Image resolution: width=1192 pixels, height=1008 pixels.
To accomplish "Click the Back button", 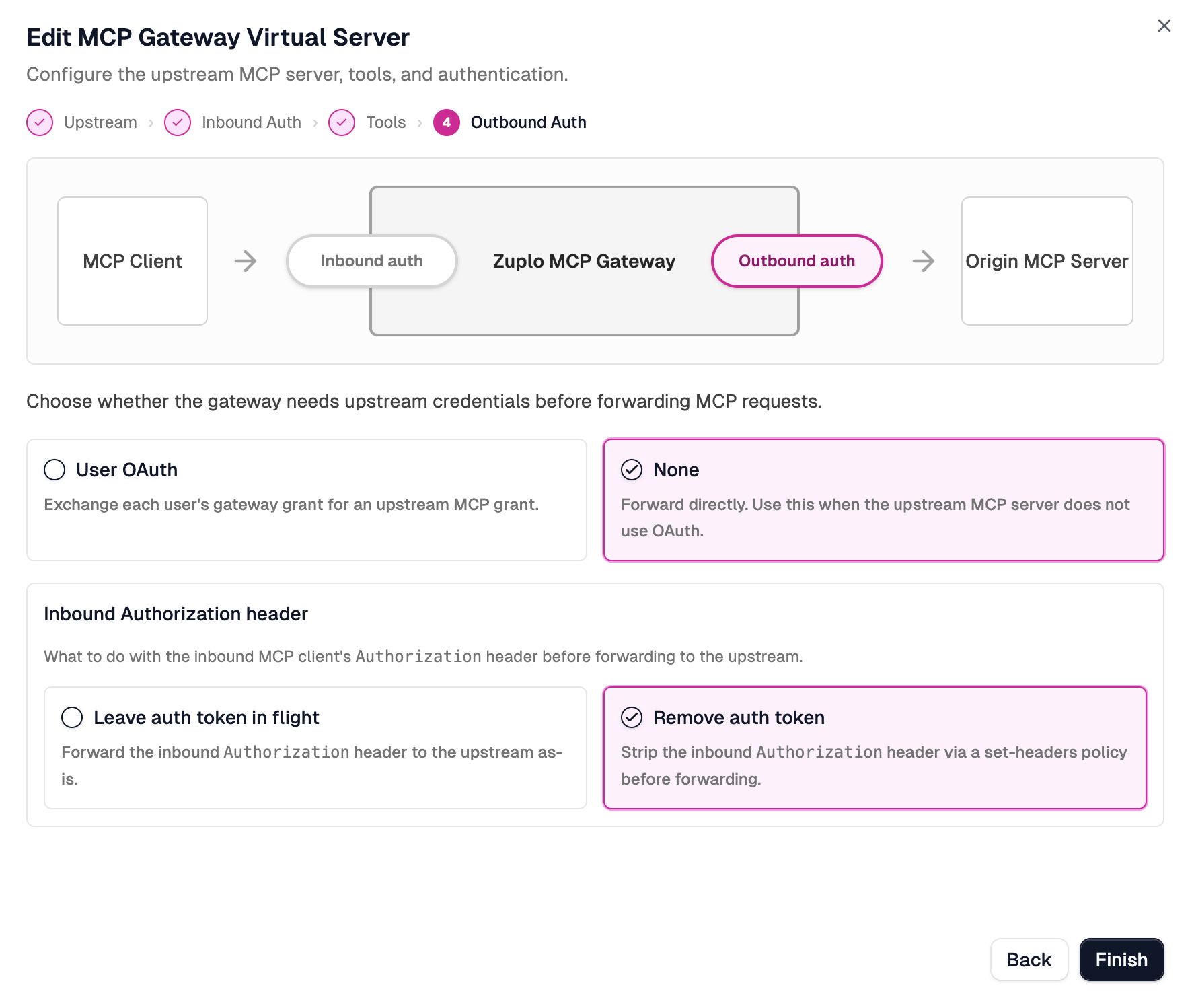I will coord(1029,960).
